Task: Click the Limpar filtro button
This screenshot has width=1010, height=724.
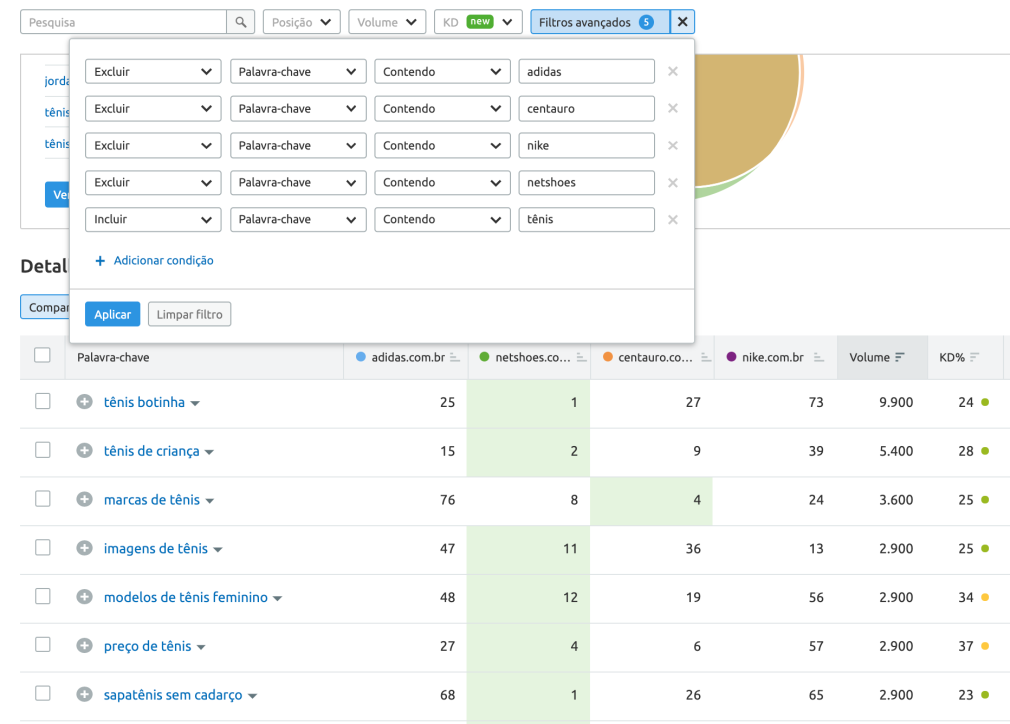Action: (x=189, y=314)
